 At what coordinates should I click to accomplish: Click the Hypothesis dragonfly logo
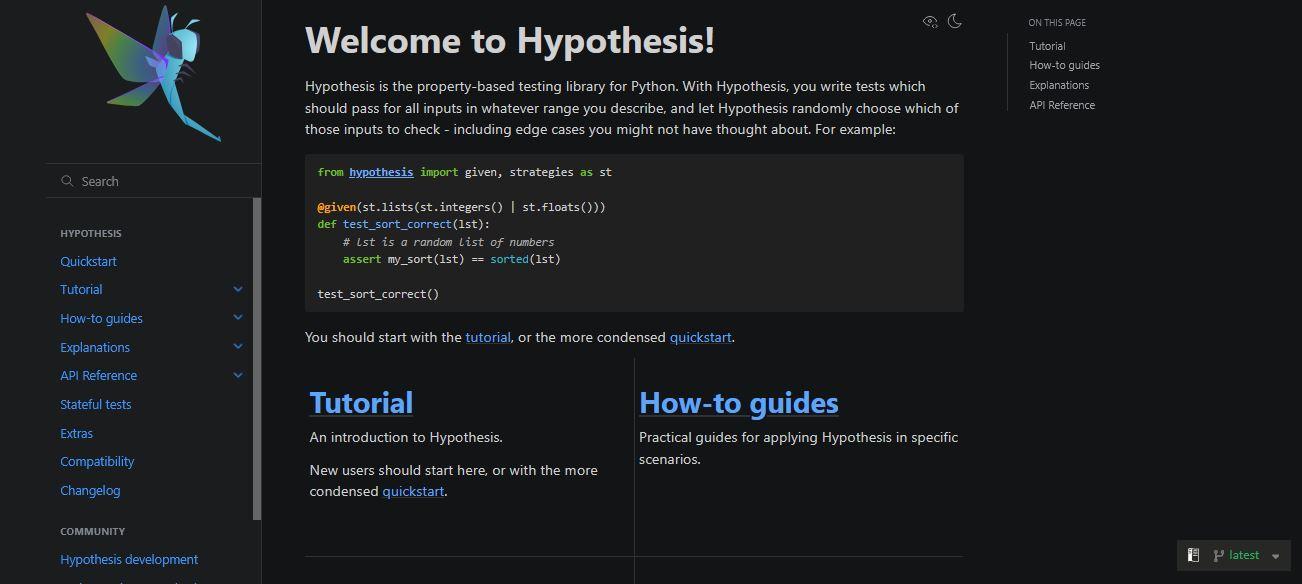[153, 74]
